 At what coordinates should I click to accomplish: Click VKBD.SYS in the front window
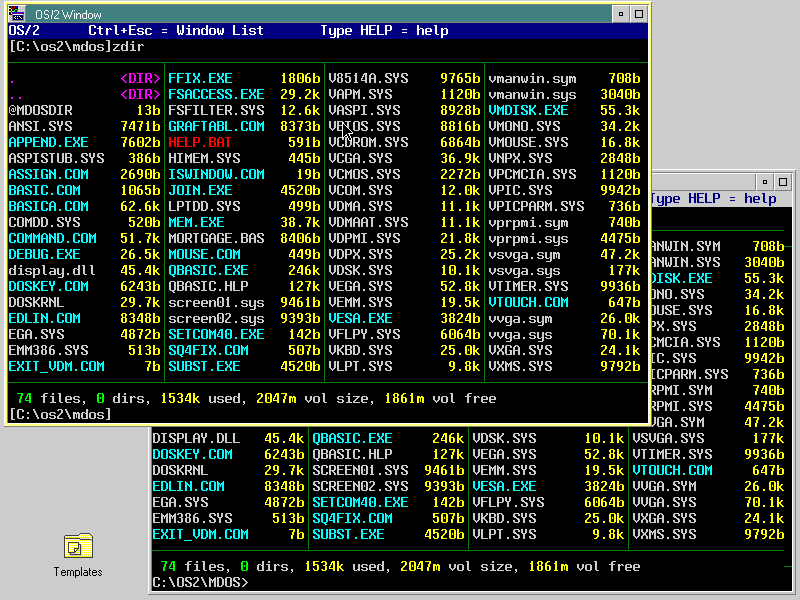[x=360, y=351]
